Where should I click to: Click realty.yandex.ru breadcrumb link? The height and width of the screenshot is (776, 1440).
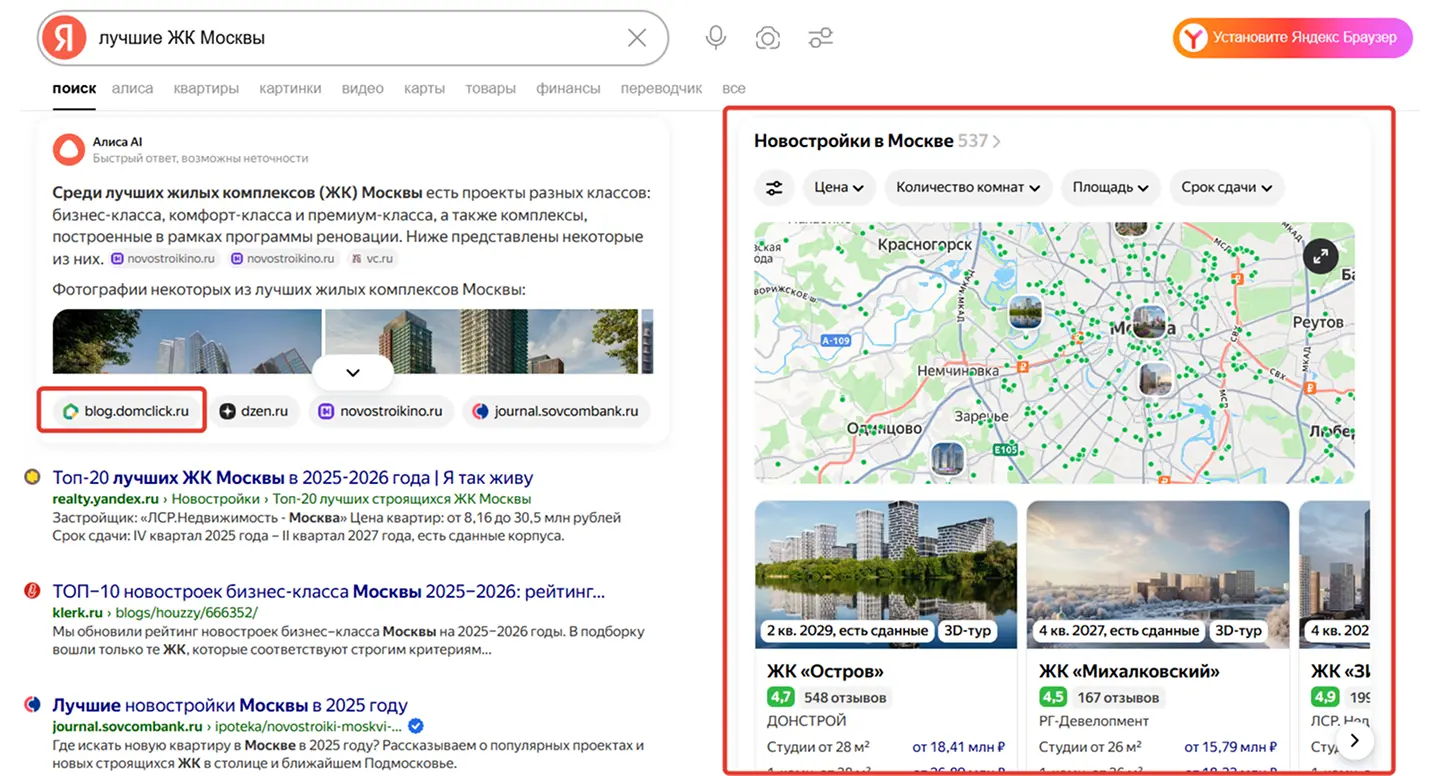105,498
